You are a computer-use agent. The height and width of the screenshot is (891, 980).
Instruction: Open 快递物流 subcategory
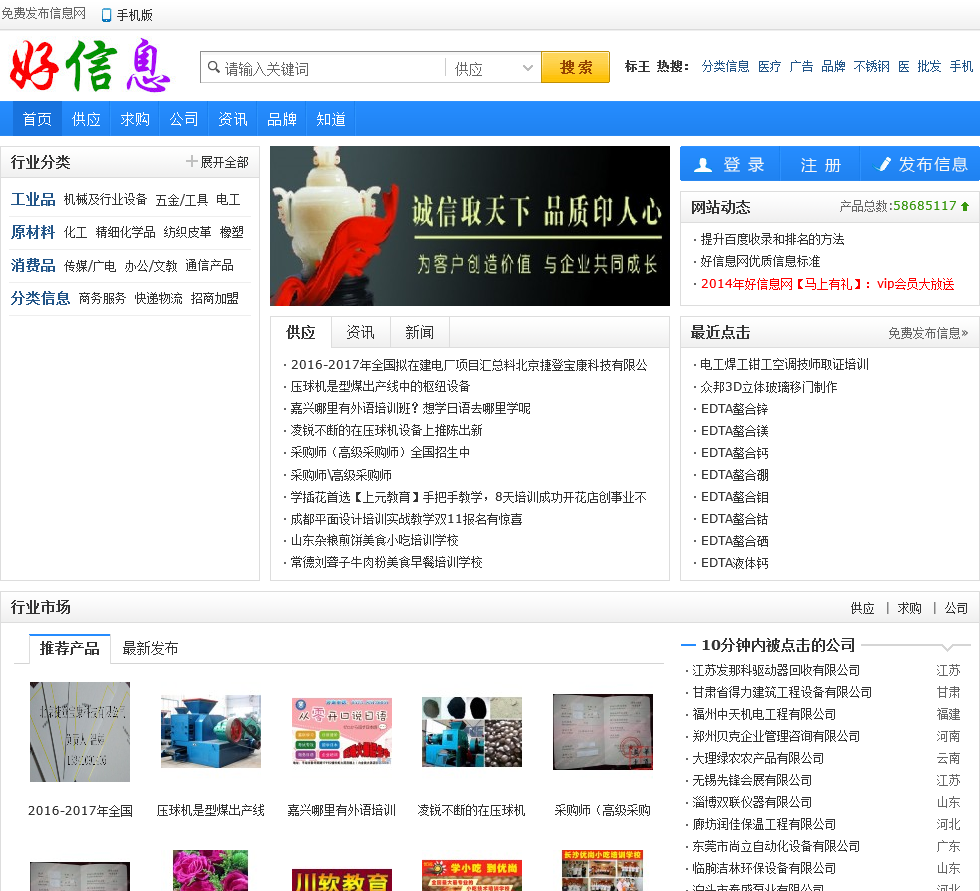(x=158, y=299)
